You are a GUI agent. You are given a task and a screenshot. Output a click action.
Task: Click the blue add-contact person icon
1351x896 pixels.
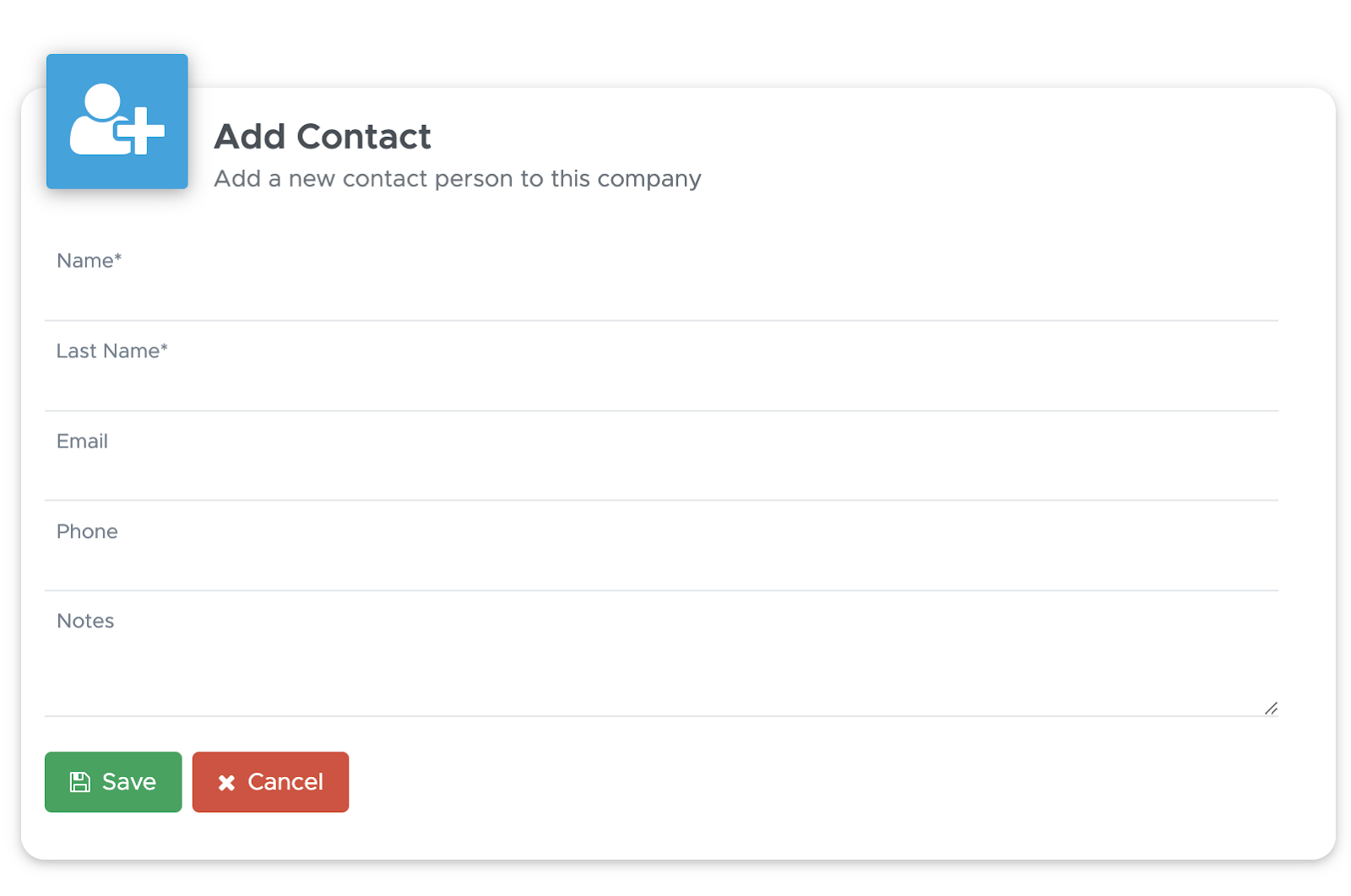coord(117,121)
